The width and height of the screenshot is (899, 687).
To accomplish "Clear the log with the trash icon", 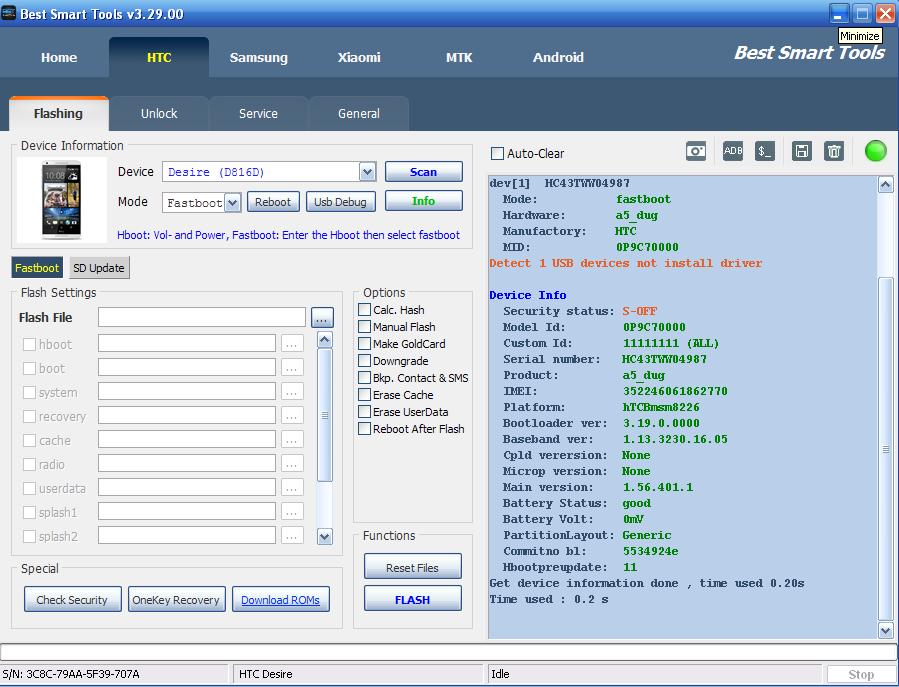I will coord(834,151).
